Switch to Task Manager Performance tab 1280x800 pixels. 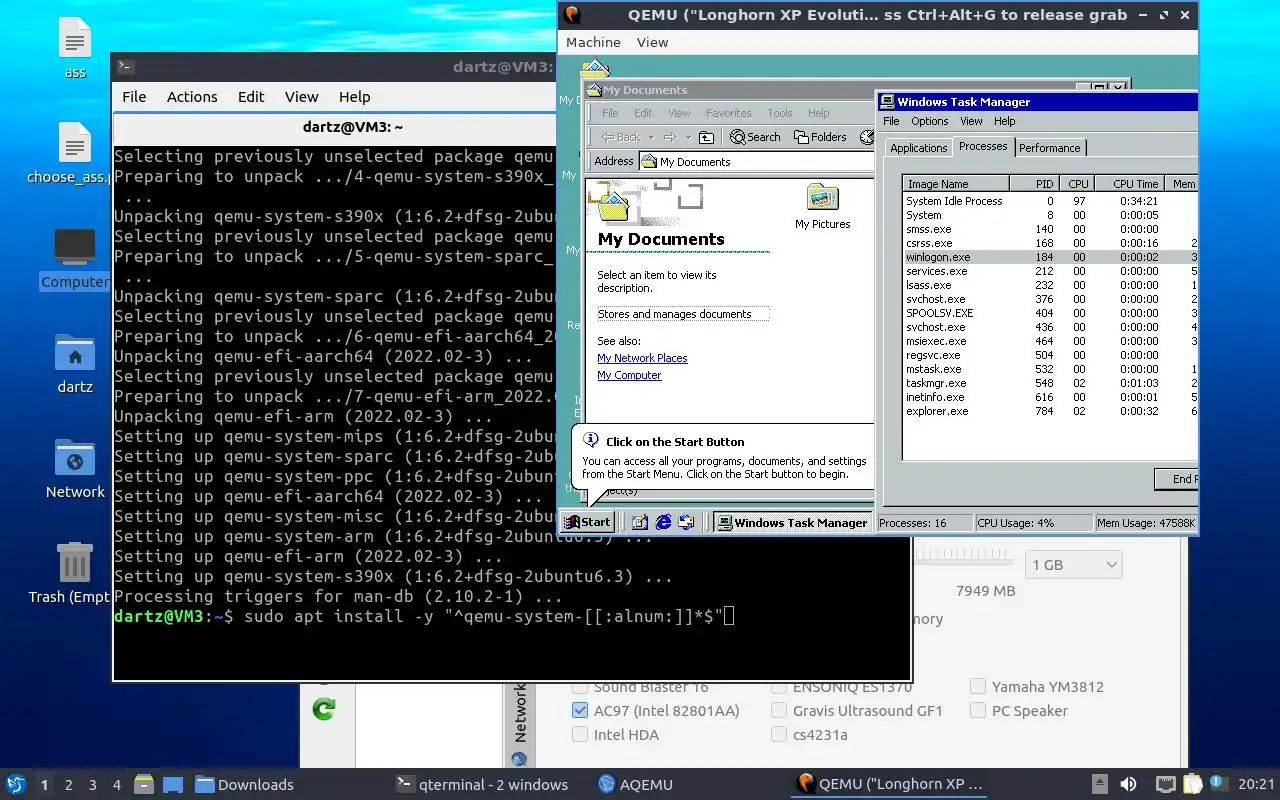1049,148
